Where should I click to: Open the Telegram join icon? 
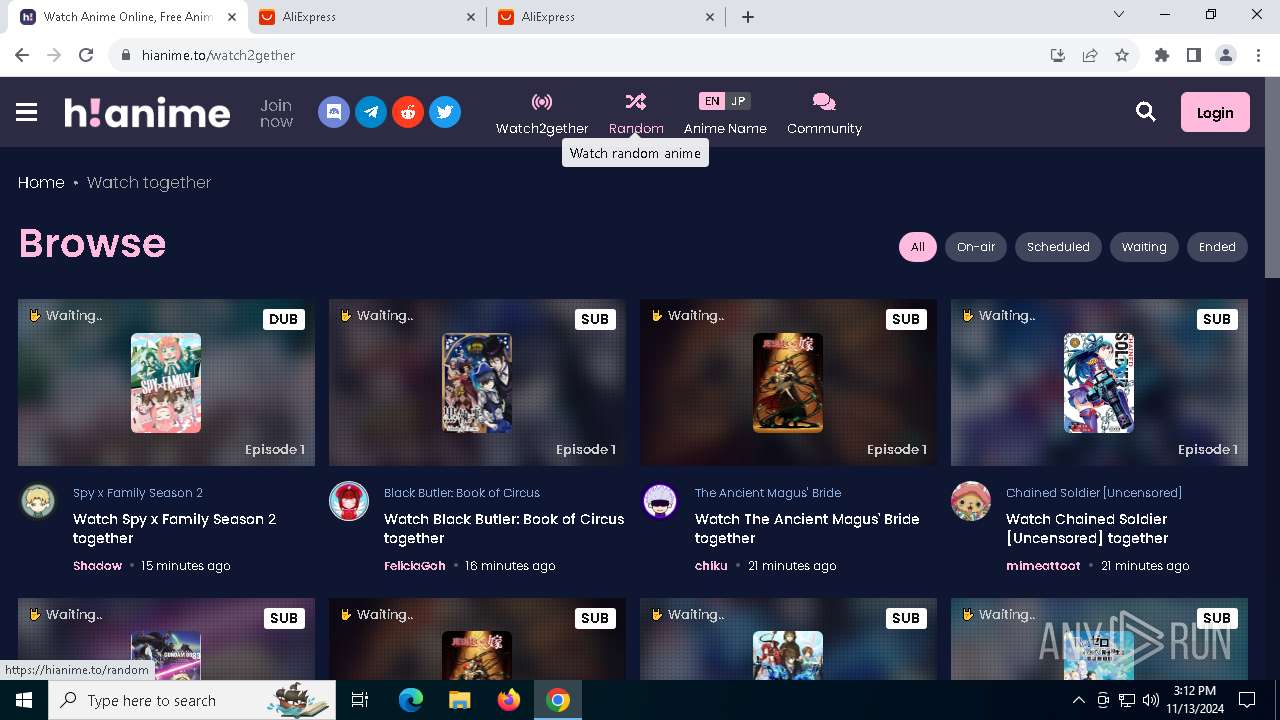[371, 112]
